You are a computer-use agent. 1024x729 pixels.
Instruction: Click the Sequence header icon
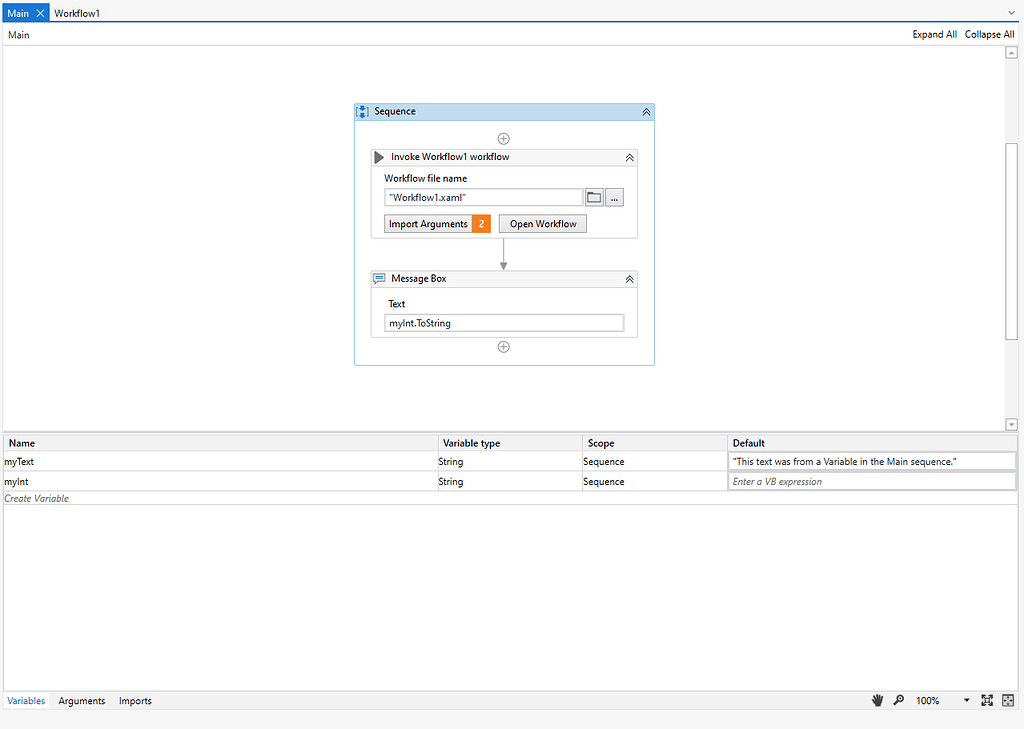(x=362, y=111)
